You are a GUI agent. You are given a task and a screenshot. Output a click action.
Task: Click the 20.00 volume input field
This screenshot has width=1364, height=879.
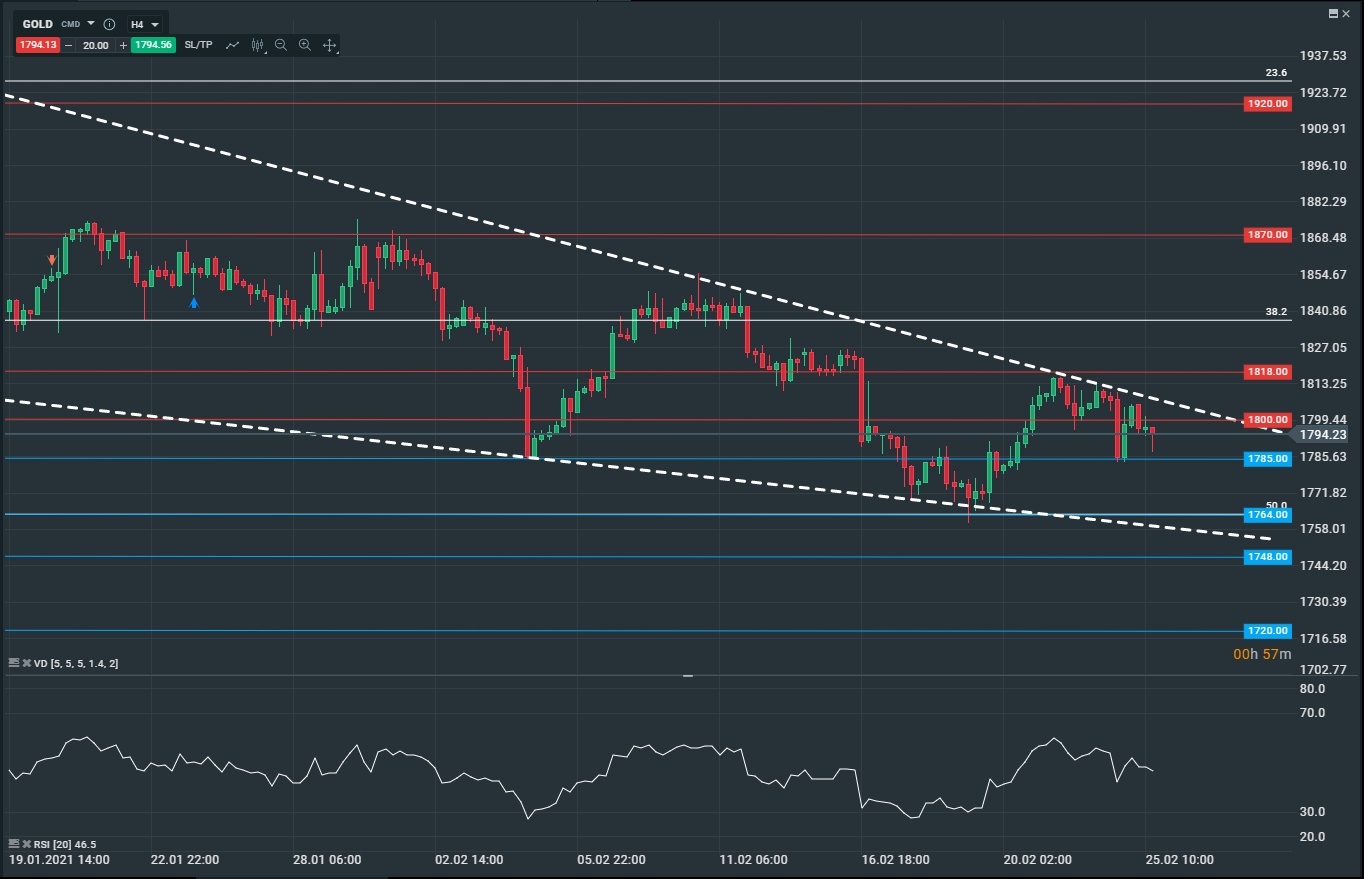pos(96,45)
